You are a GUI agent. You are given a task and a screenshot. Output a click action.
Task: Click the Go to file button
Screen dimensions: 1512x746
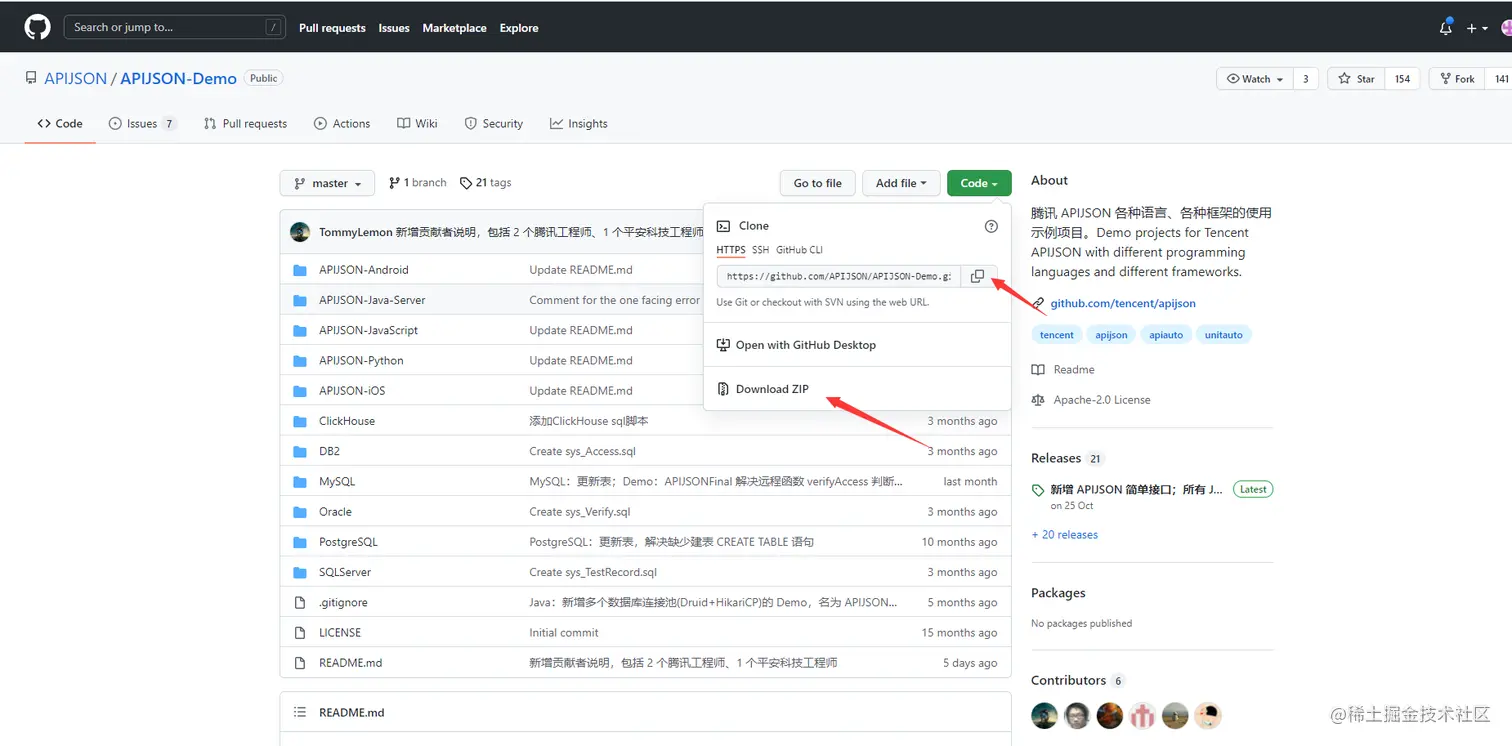coord(818,183)
